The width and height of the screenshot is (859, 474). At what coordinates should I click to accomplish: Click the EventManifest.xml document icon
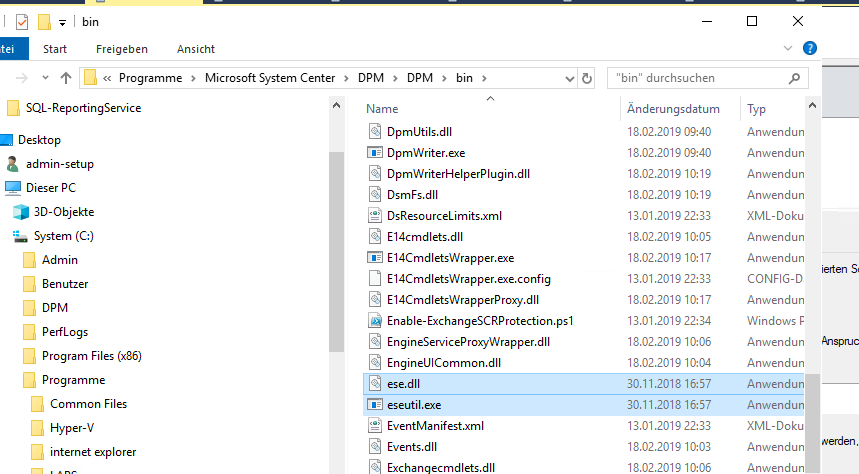click(x=375, y=426)
